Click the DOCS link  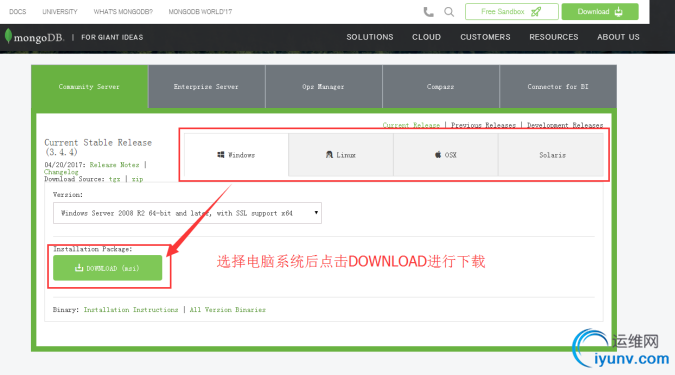pos(18,12)
